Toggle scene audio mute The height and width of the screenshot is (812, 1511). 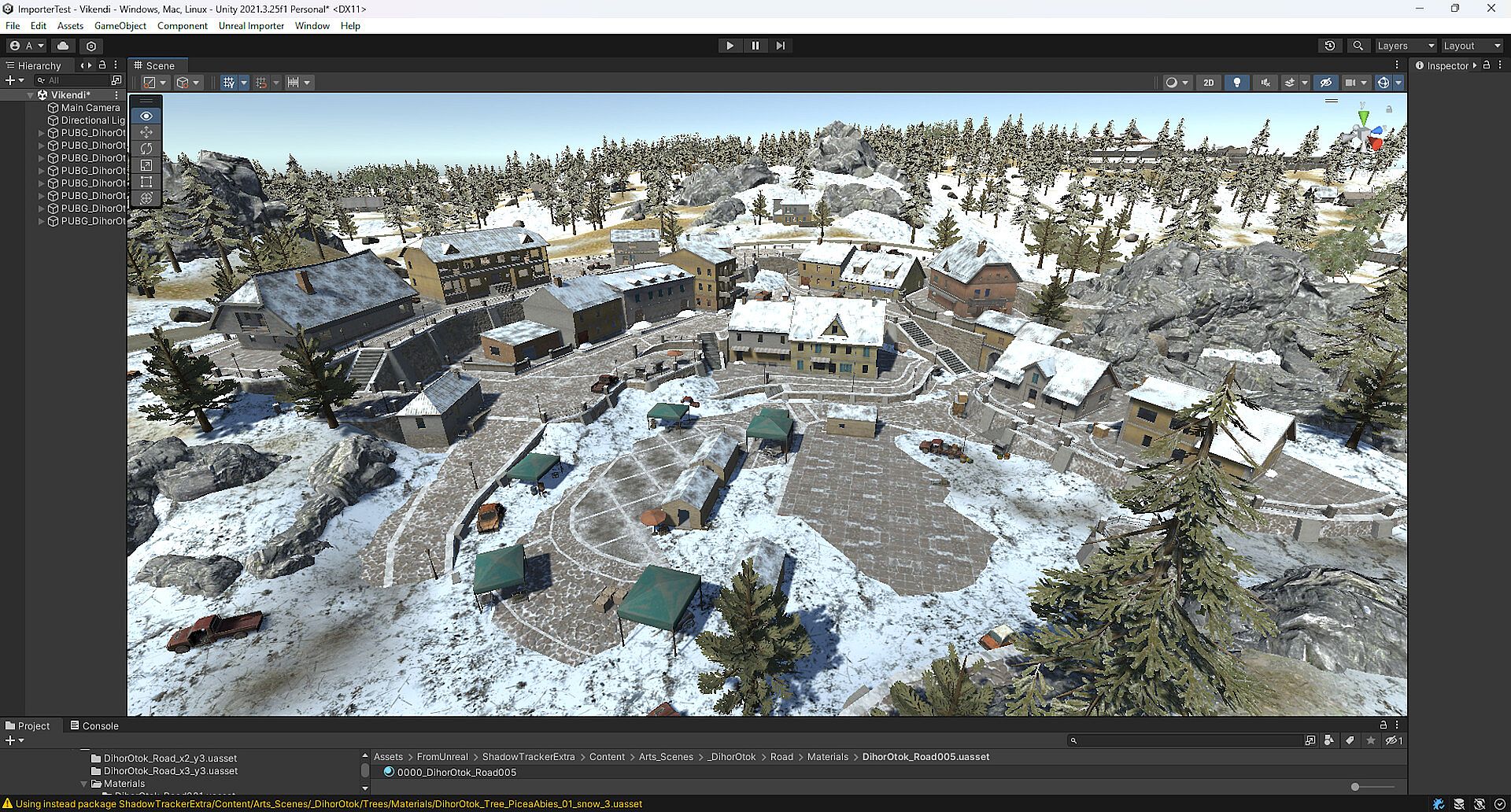1265,83
